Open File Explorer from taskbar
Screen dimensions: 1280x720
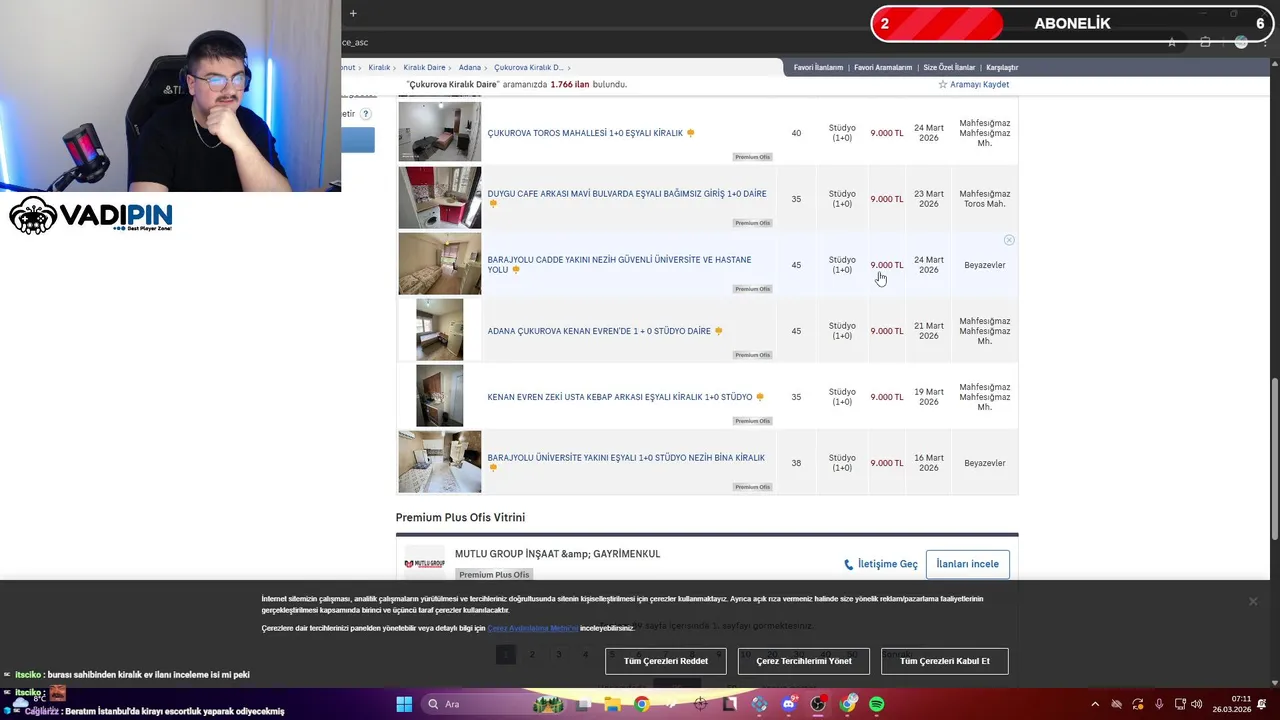pos(612,704)
